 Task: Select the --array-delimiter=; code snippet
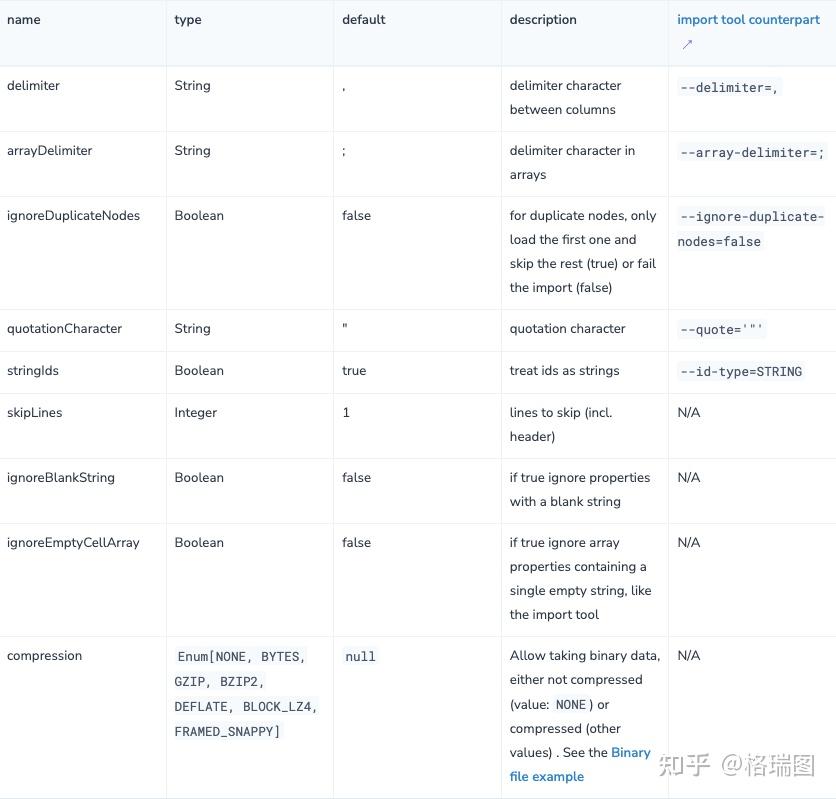pos(751,153)
